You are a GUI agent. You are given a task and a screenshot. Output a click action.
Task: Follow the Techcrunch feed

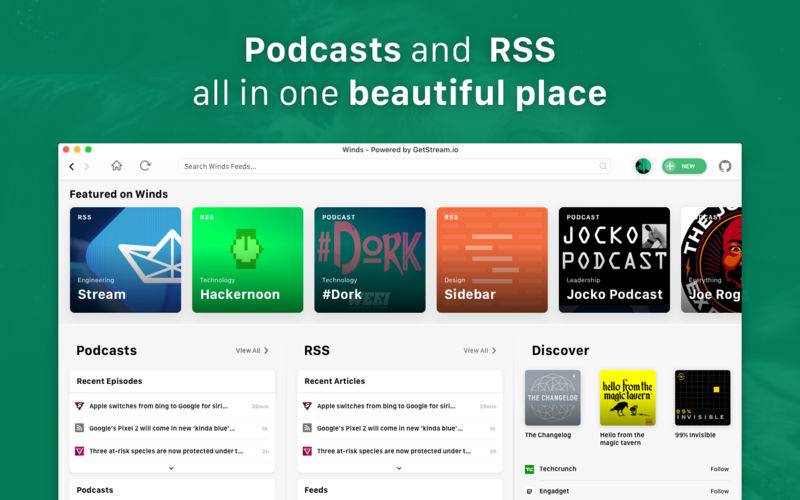[x=719, y=469]
